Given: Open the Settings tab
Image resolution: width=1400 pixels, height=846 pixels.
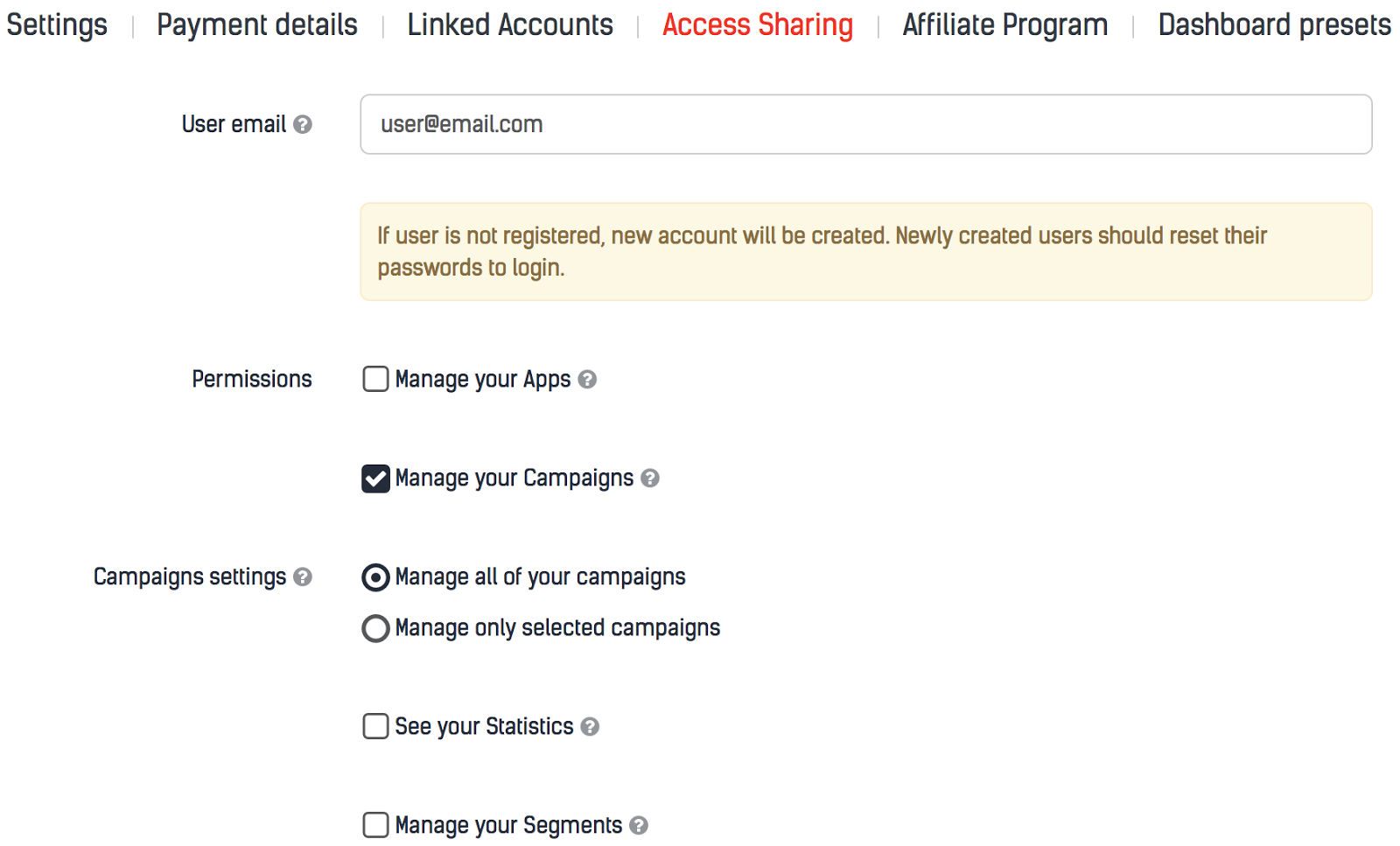Looking at the screenshot, I should [x=57, y=24].
